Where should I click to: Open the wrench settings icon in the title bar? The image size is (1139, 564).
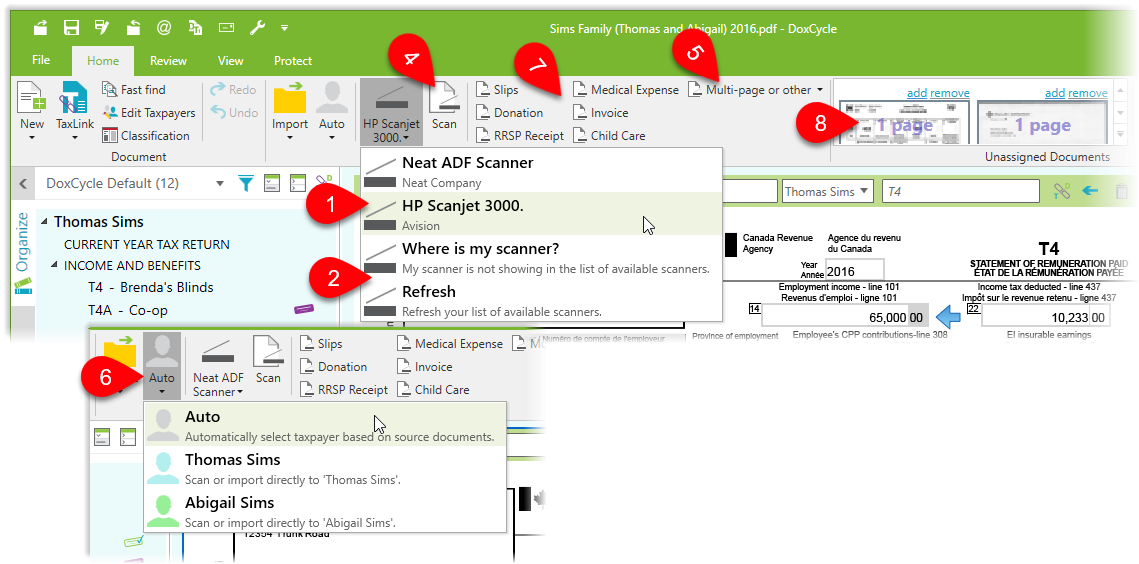pos(257,28)
